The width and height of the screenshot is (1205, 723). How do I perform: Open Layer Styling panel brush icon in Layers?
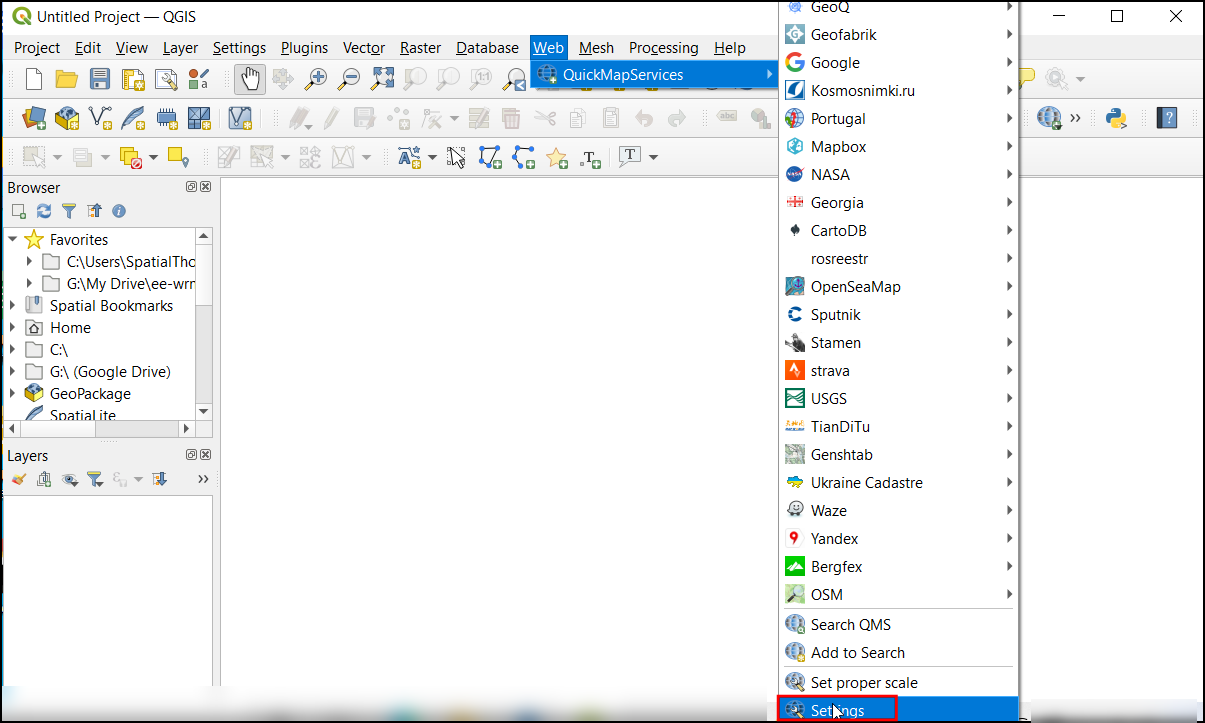click(18, 479)
